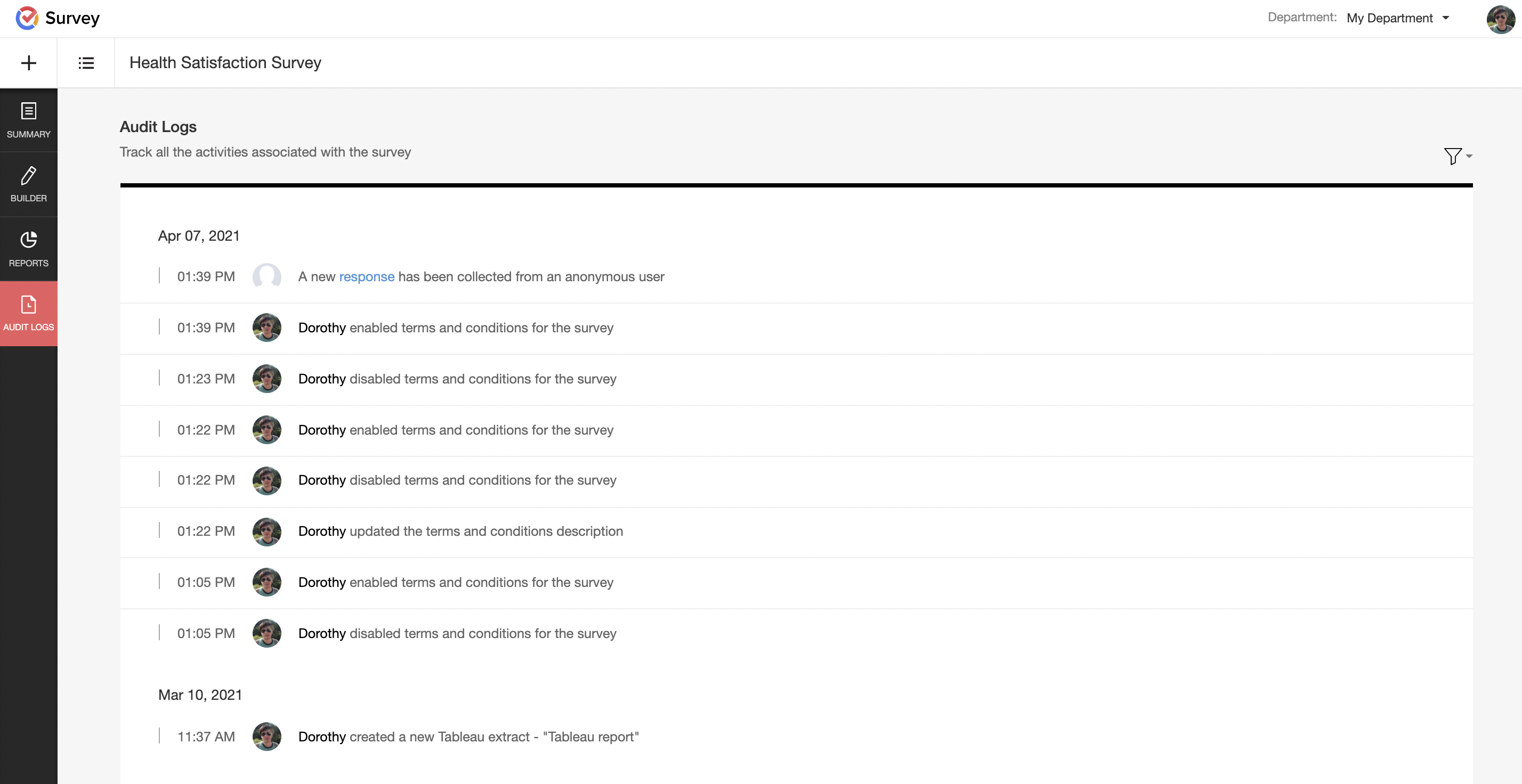Click the Health Satisfaction Survey title
The width and height of the screenshot is (1522, 784).
[225, 62]
